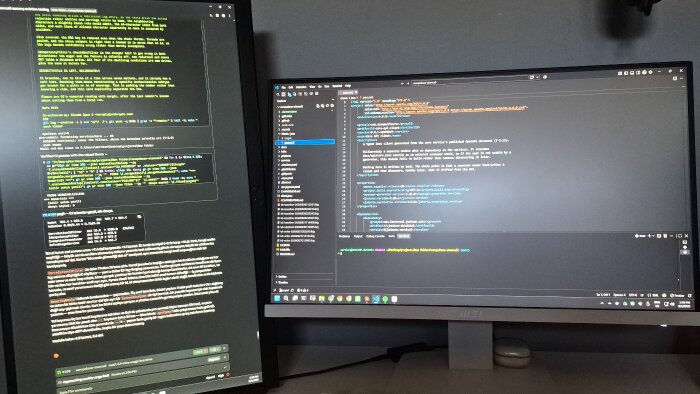The width and height of the screenshot is (700, 394).
Task: Click the VS Code icon in the taskbar
Action: 376,299
